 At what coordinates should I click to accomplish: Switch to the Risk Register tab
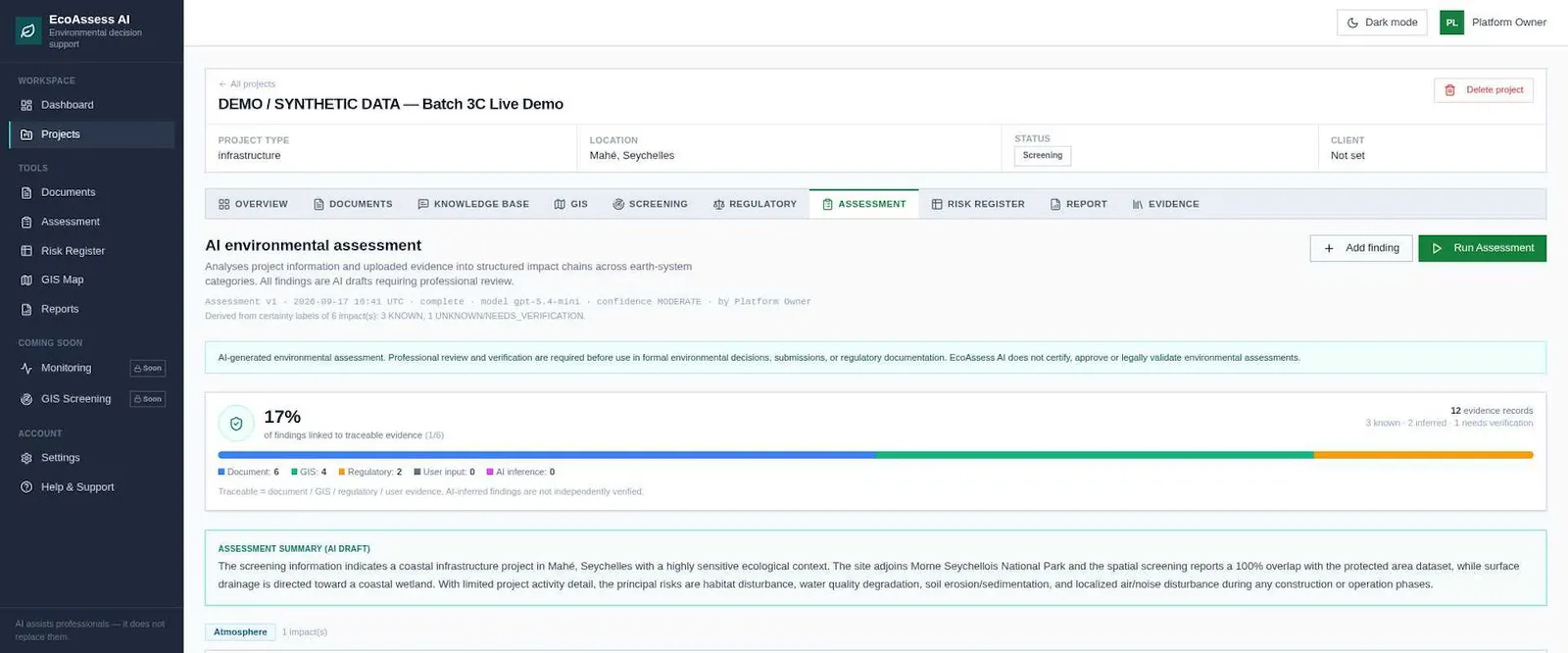[978, 204]
